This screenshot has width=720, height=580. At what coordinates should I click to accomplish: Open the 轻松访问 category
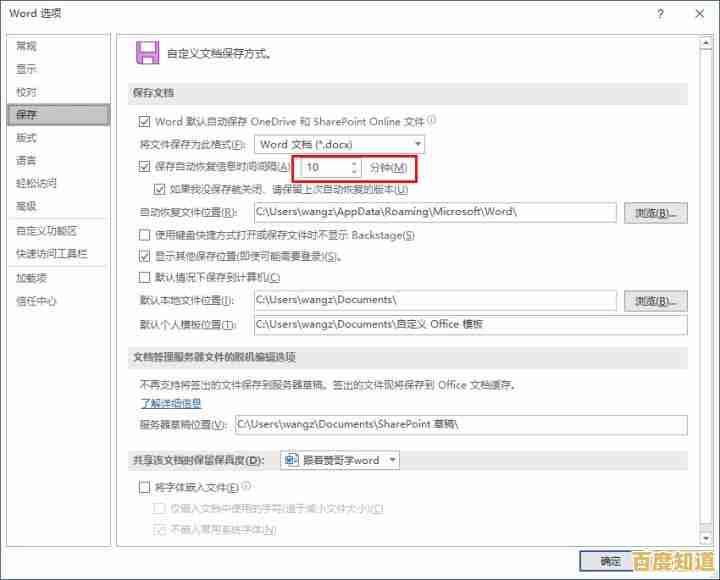point(36,183)
